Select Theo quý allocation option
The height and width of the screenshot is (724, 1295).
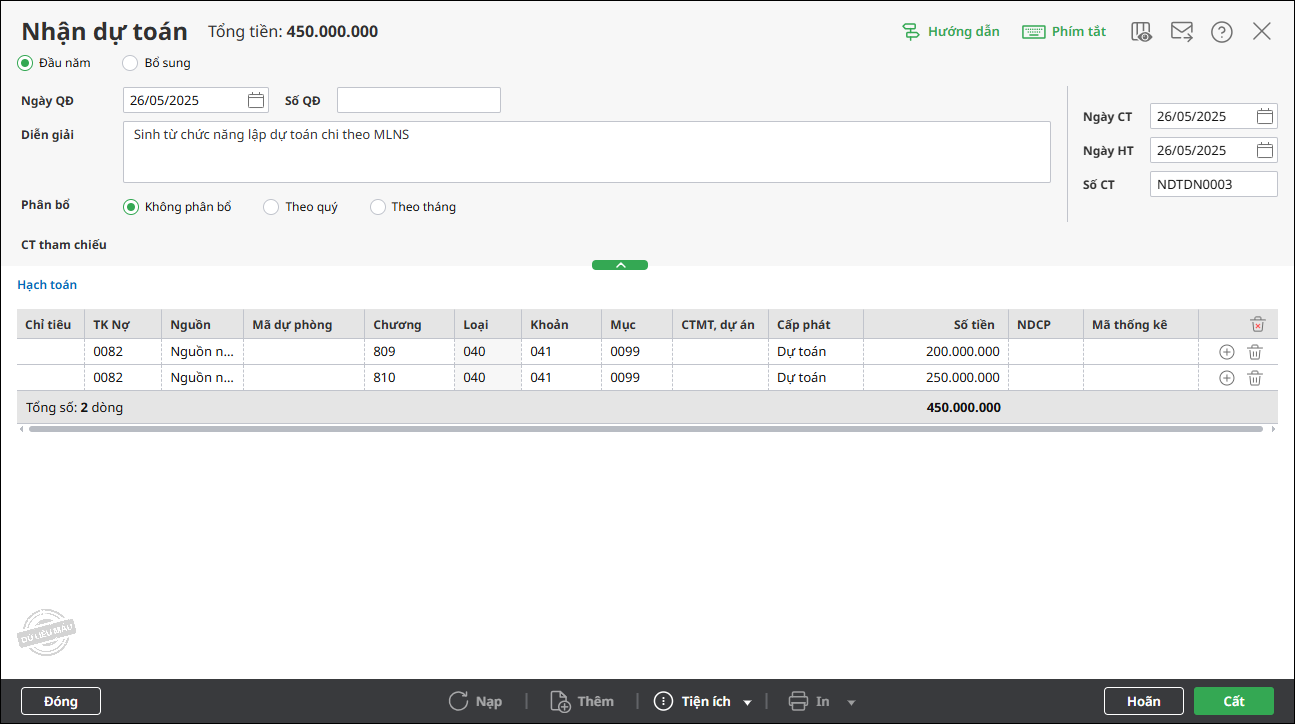270,207
